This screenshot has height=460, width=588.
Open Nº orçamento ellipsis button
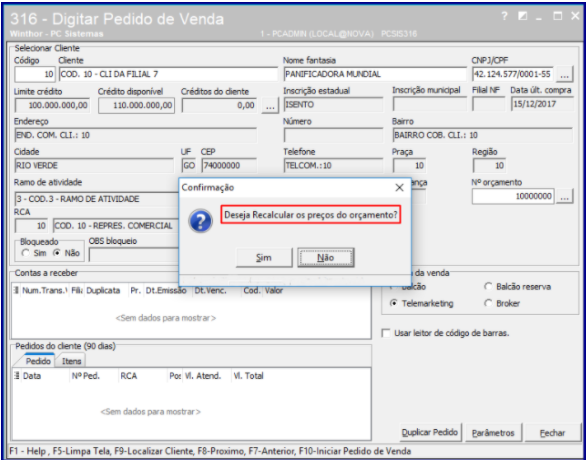pyautogui.click(x=564, y=196)
